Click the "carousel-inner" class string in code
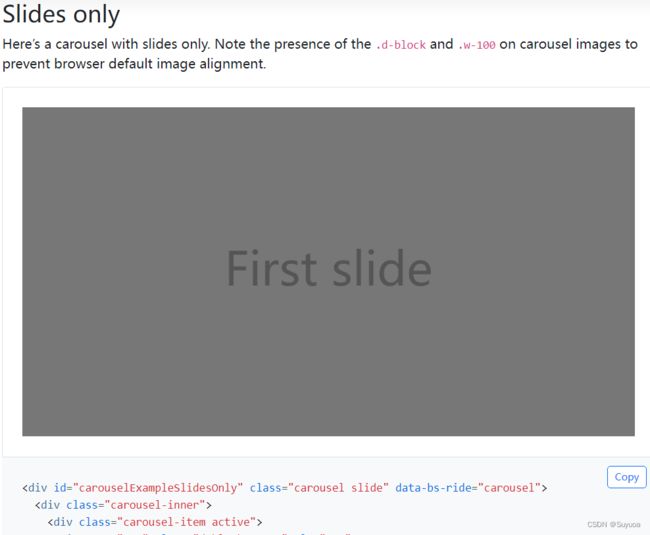 pos(155,505)
